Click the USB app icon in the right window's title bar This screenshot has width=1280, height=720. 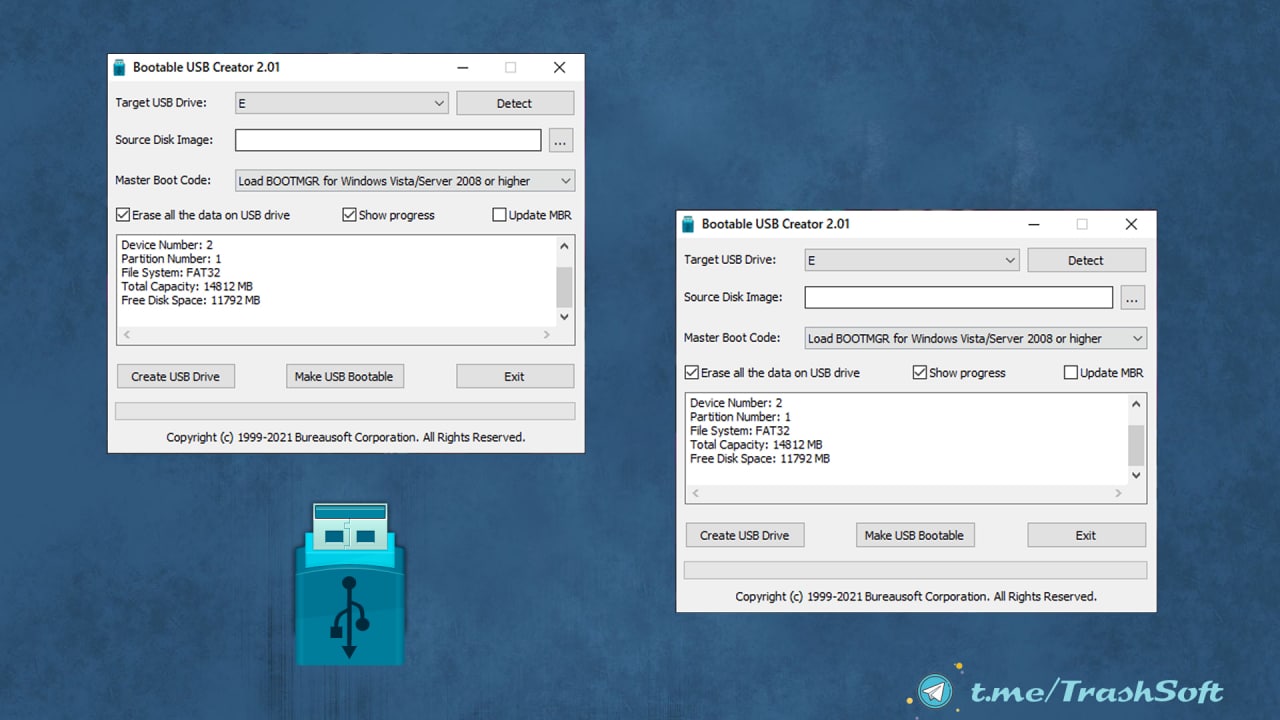[689, 224]
